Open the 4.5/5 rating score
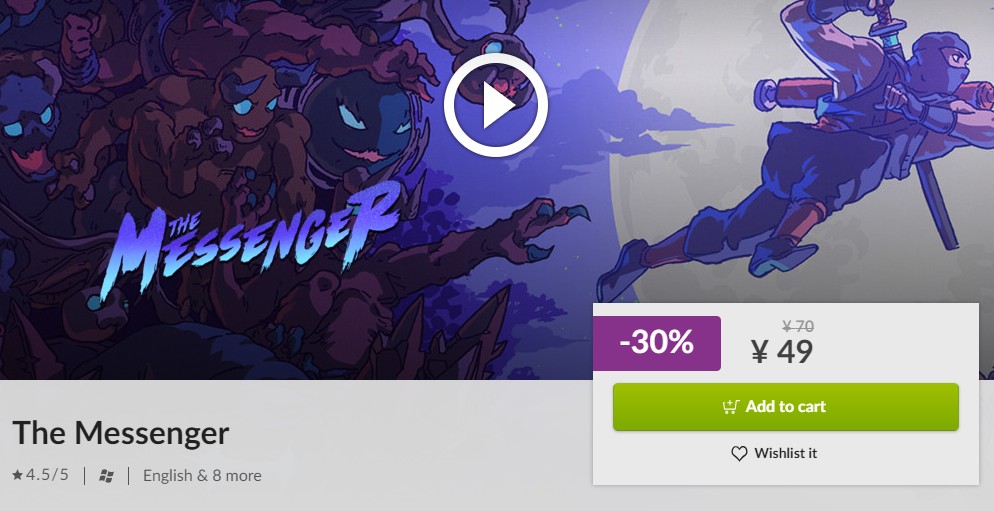Image resolution: width=994 pixels, height=511 pixels. [x=47, y=474]
